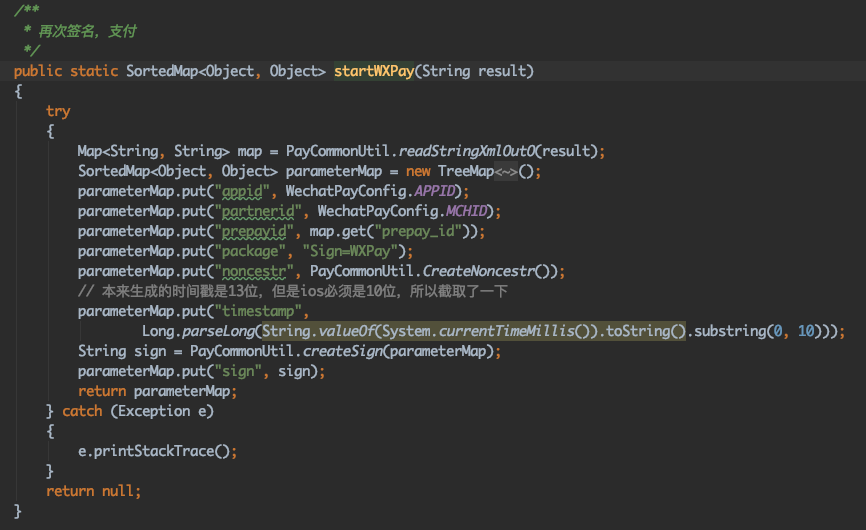Click the "noncestr" string key
Image resolution: width=866 pixels, height=530 pixels.
coord(254,271)
